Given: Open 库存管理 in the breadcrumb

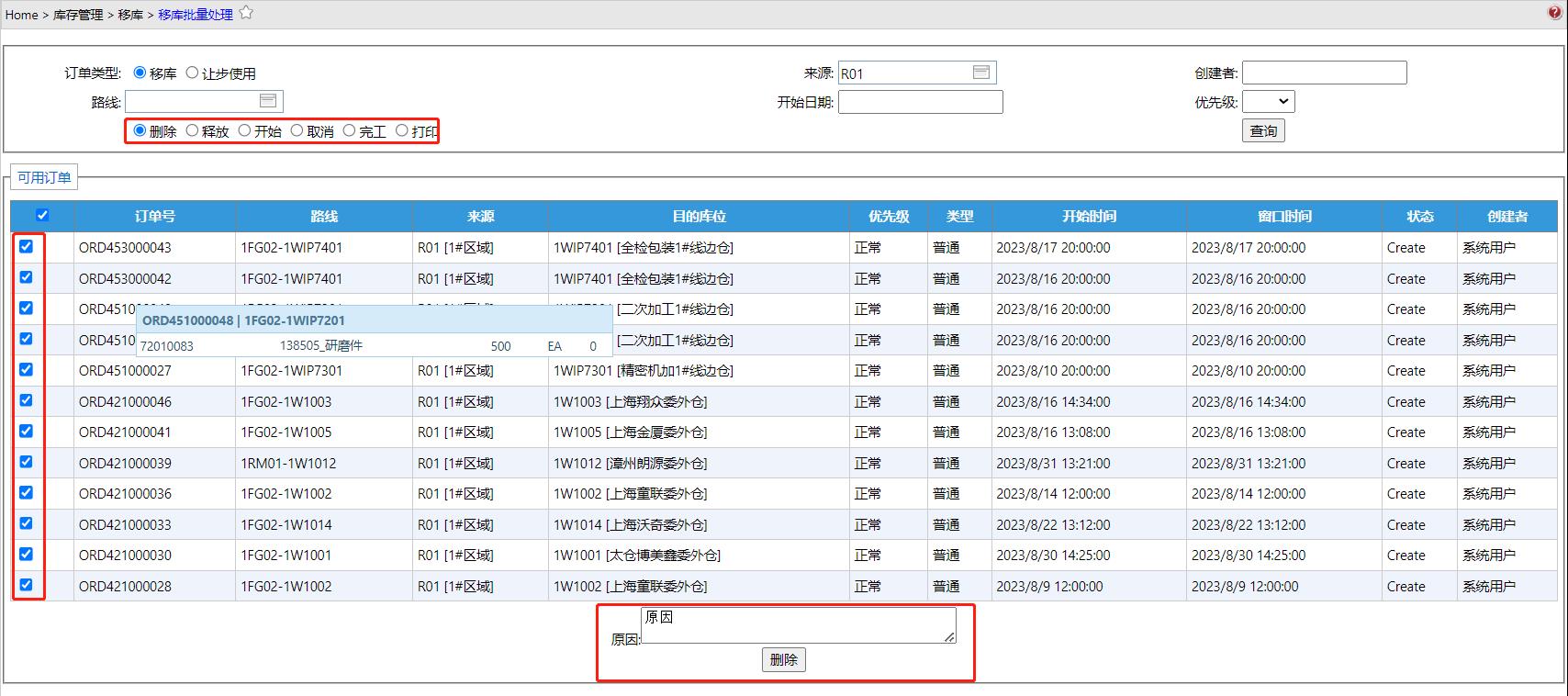Looking at the screenshot, I should tap(78, 15).
